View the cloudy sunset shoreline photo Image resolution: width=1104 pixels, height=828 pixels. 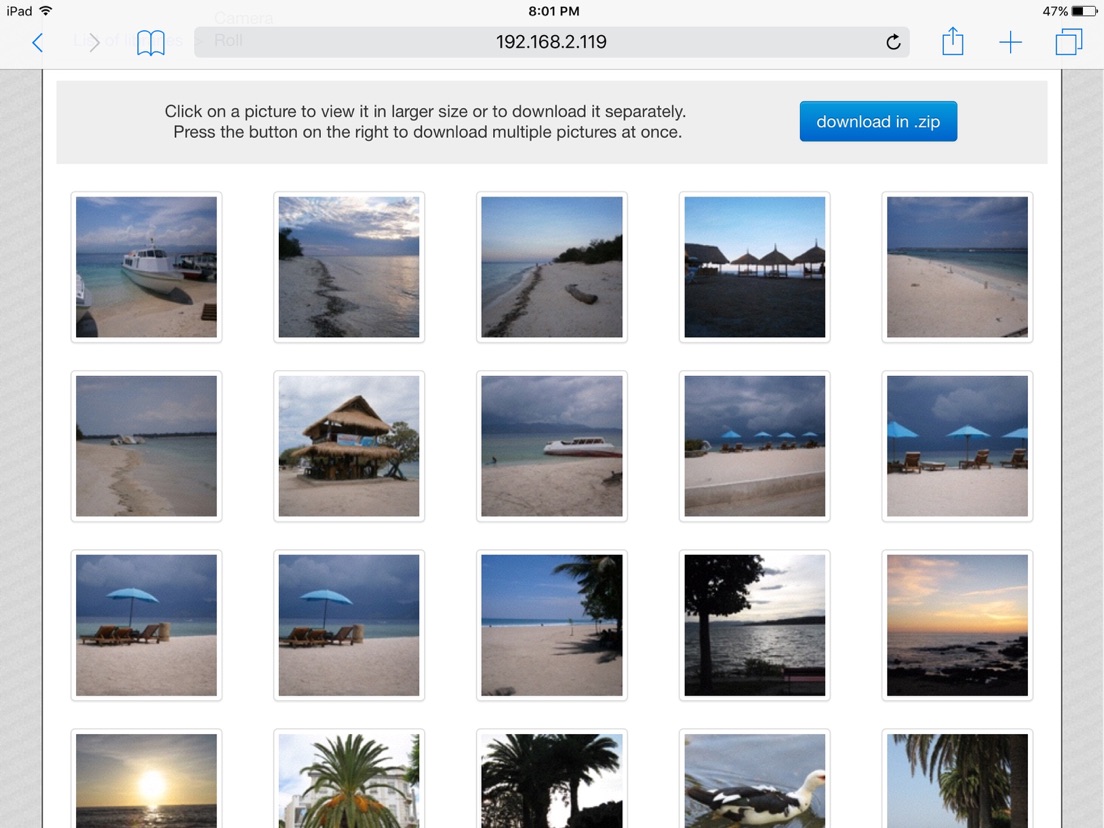tap(349, 267)
